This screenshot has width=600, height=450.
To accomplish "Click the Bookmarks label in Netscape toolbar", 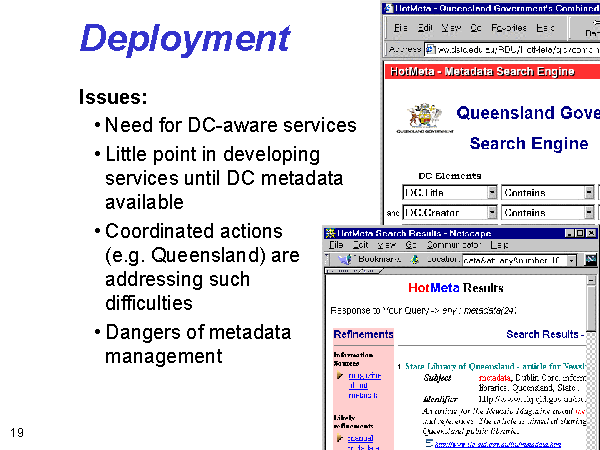I will click(x=379, y=259).
